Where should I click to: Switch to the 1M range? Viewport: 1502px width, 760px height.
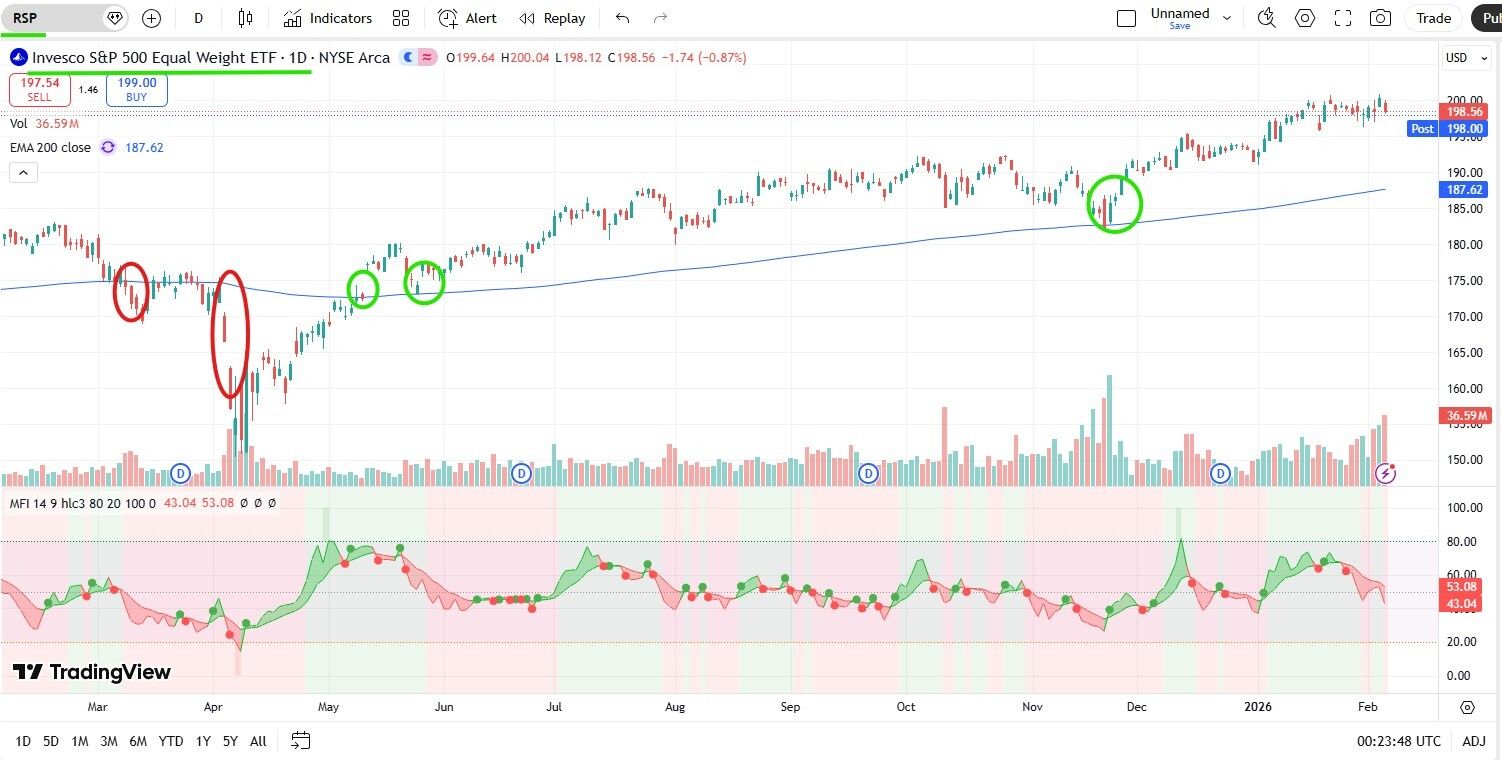click(80, 741)
